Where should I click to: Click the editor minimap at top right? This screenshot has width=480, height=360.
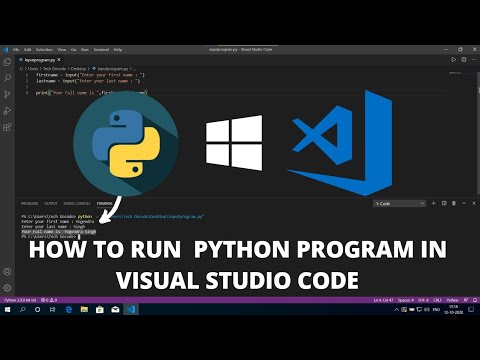[x=455, y=73]
